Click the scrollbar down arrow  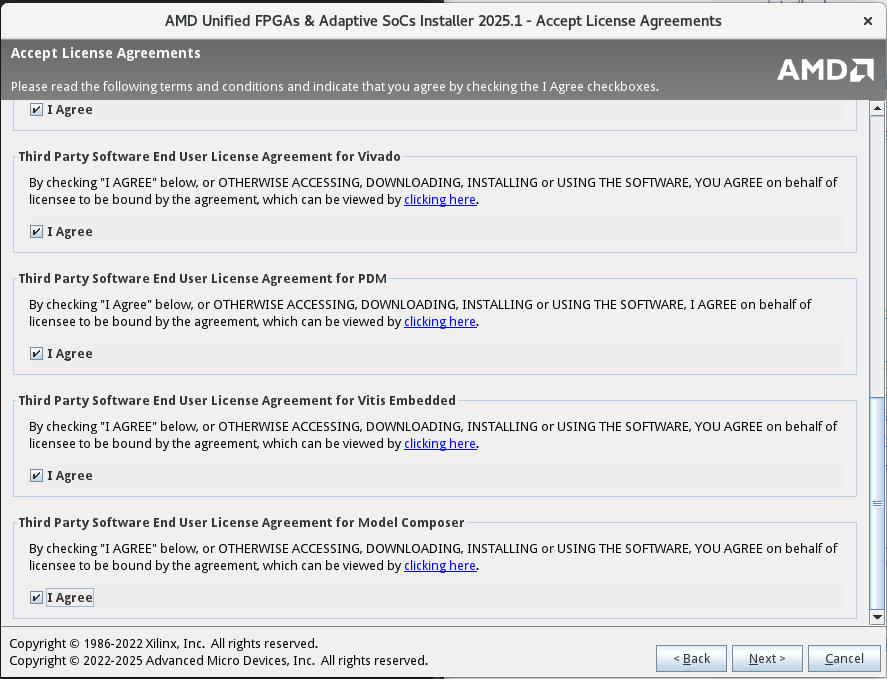tap(877, 618)
